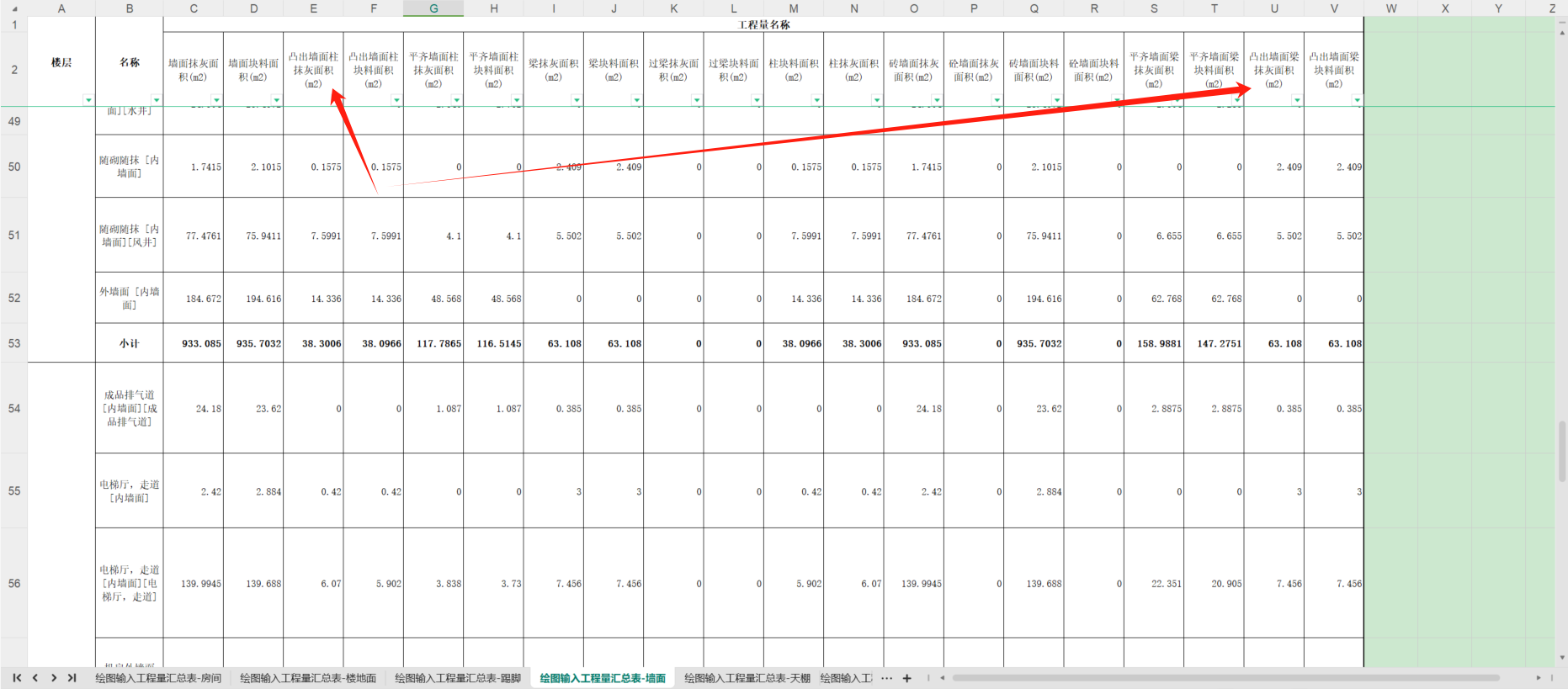This screenshot has height=689, width=1568.
Task: Select column A header
Action: pyautogui.click(x=61, y=8)
